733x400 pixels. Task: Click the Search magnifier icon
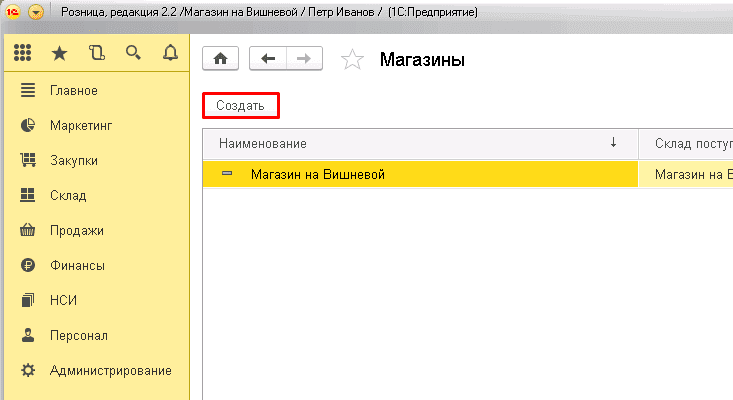point(133,53)
